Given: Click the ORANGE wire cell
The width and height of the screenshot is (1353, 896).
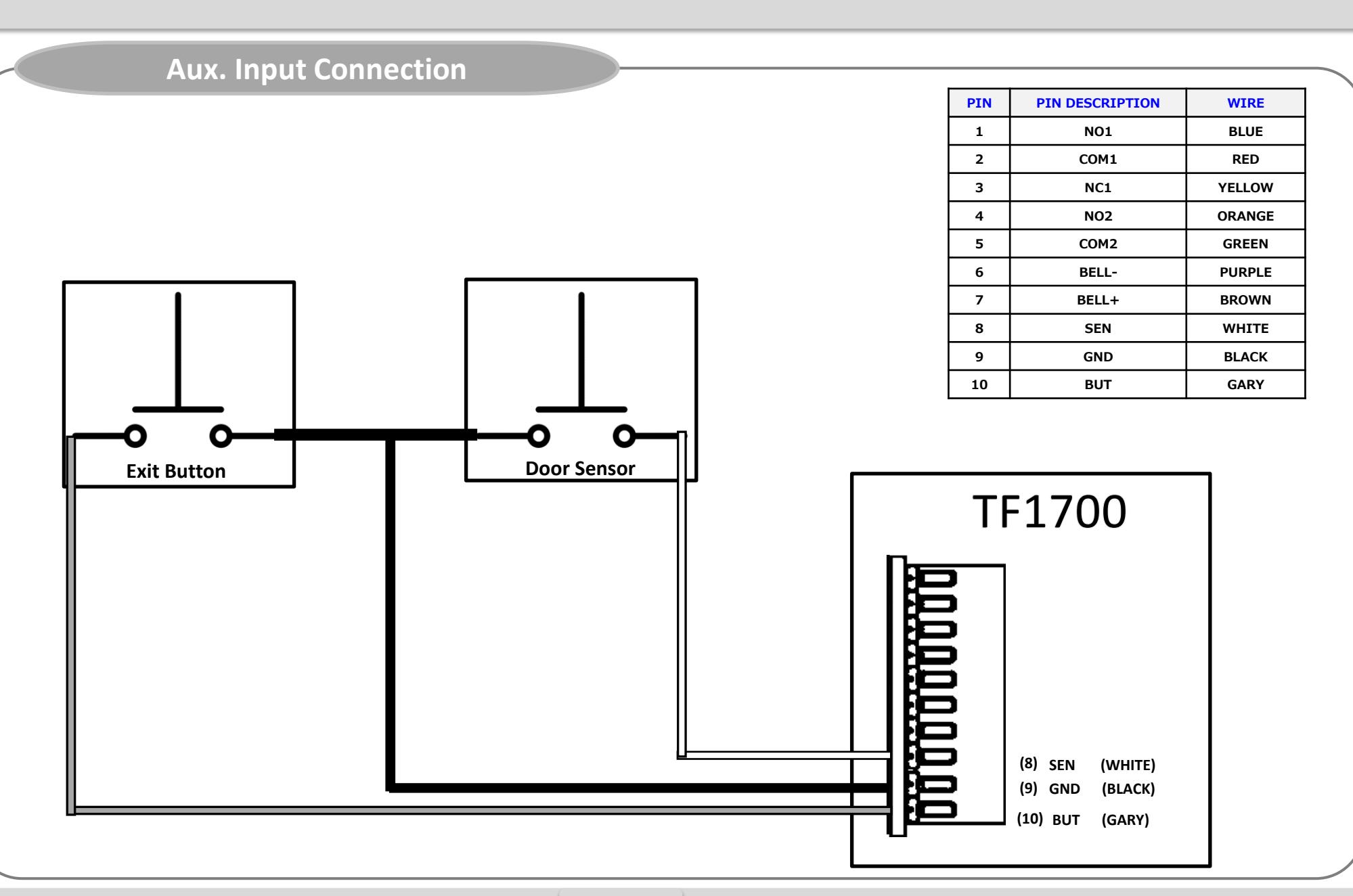Looking at the screenshot, I should [1245, 216].
